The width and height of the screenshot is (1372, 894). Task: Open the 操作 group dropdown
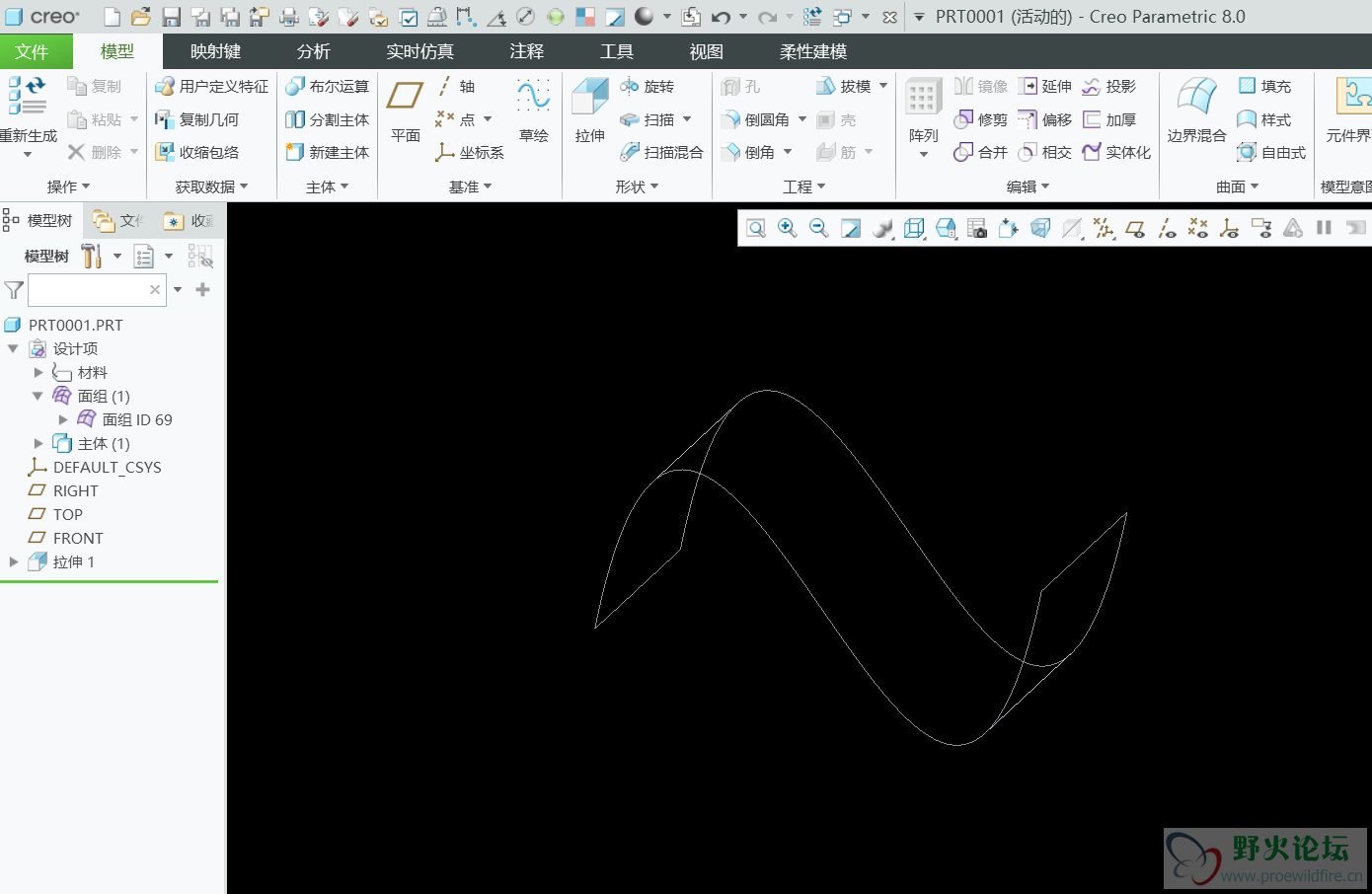[69, 186]
